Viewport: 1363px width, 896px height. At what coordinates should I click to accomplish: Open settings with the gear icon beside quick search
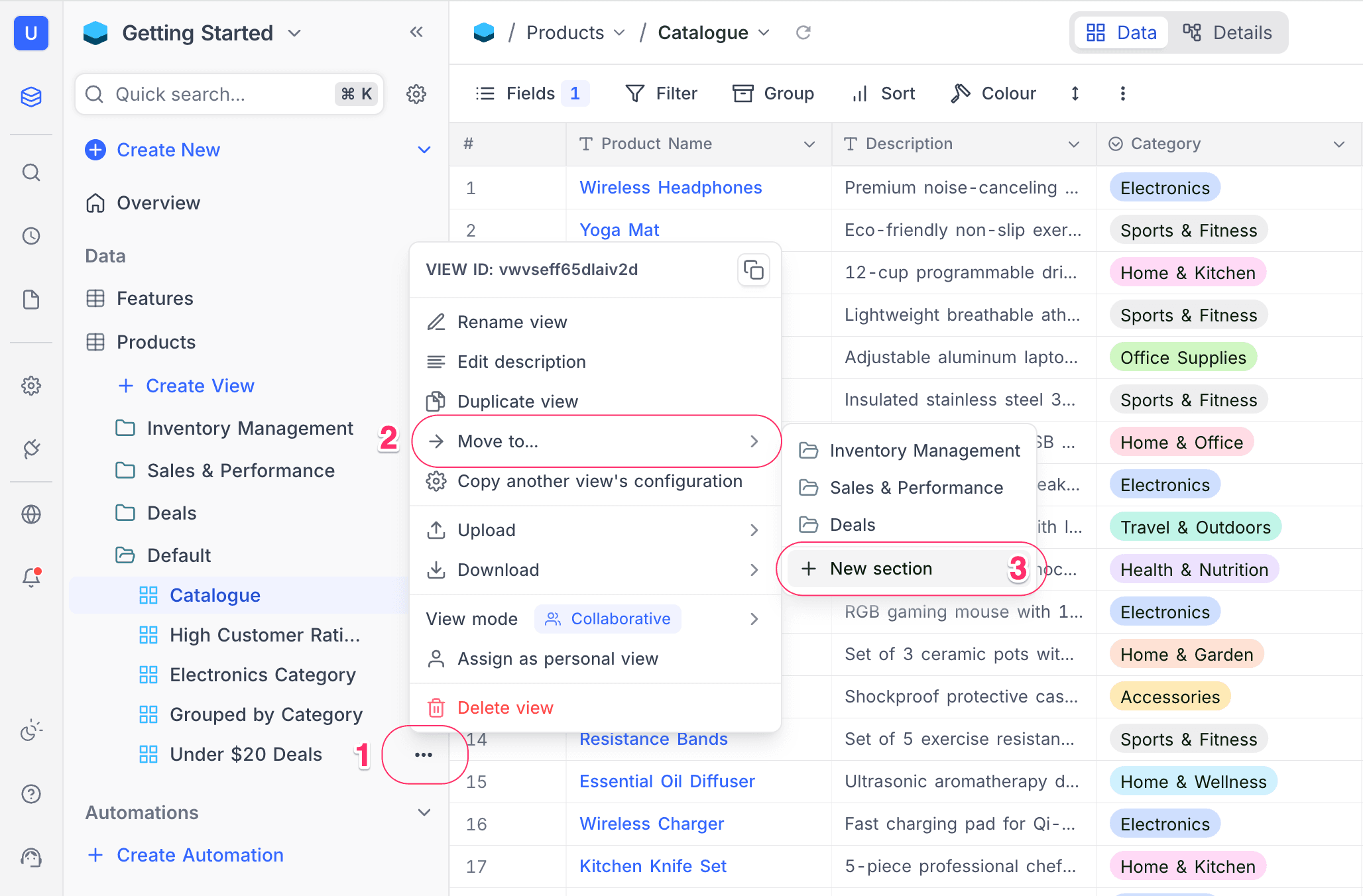416,94
